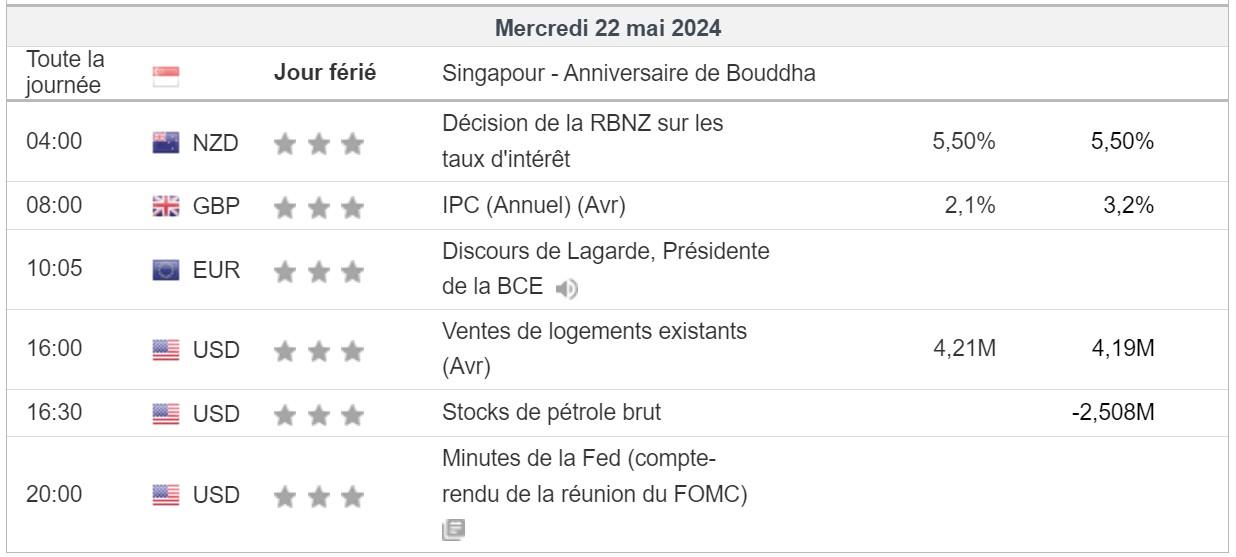Click the three stars in the GBP row
The height and width of the screenshot is (557, 1236).
[x=319, y=208]
